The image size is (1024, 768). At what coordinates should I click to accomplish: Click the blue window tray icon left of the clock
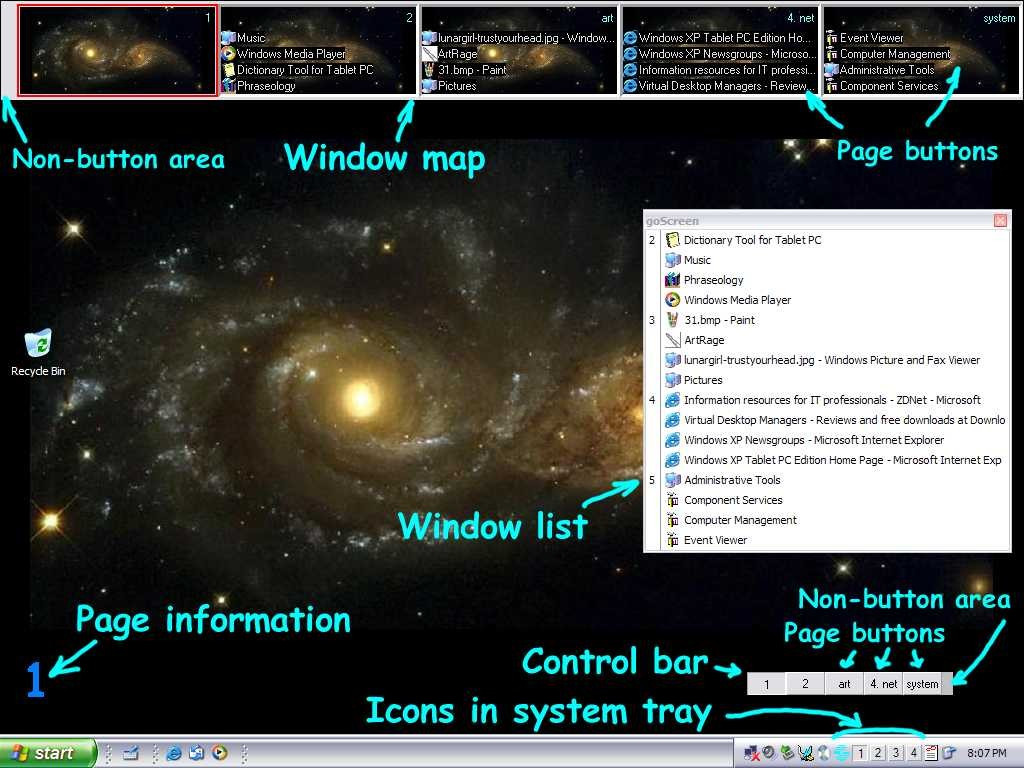tap(949, 754)
